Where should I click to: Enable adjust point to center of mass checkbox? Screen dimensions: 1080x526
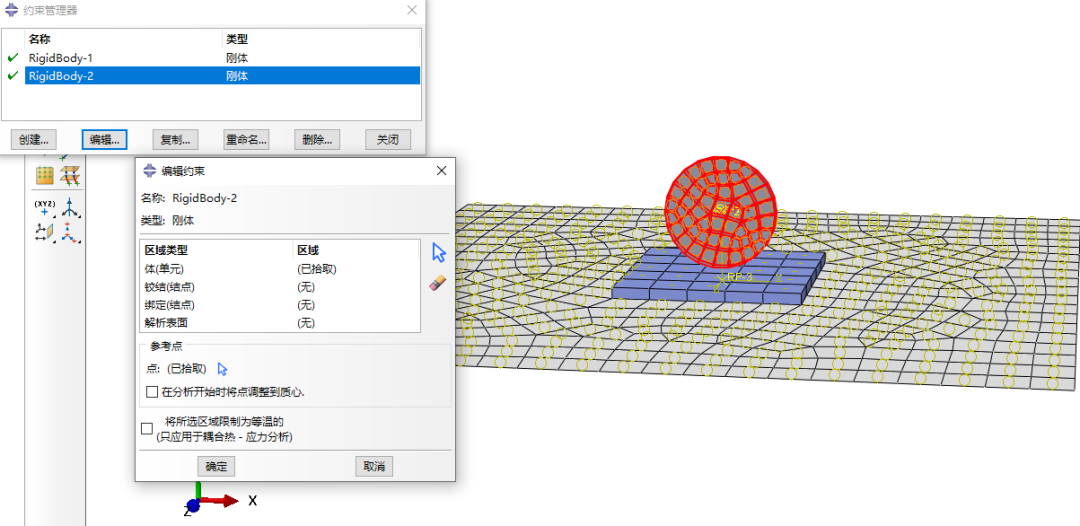152,392
